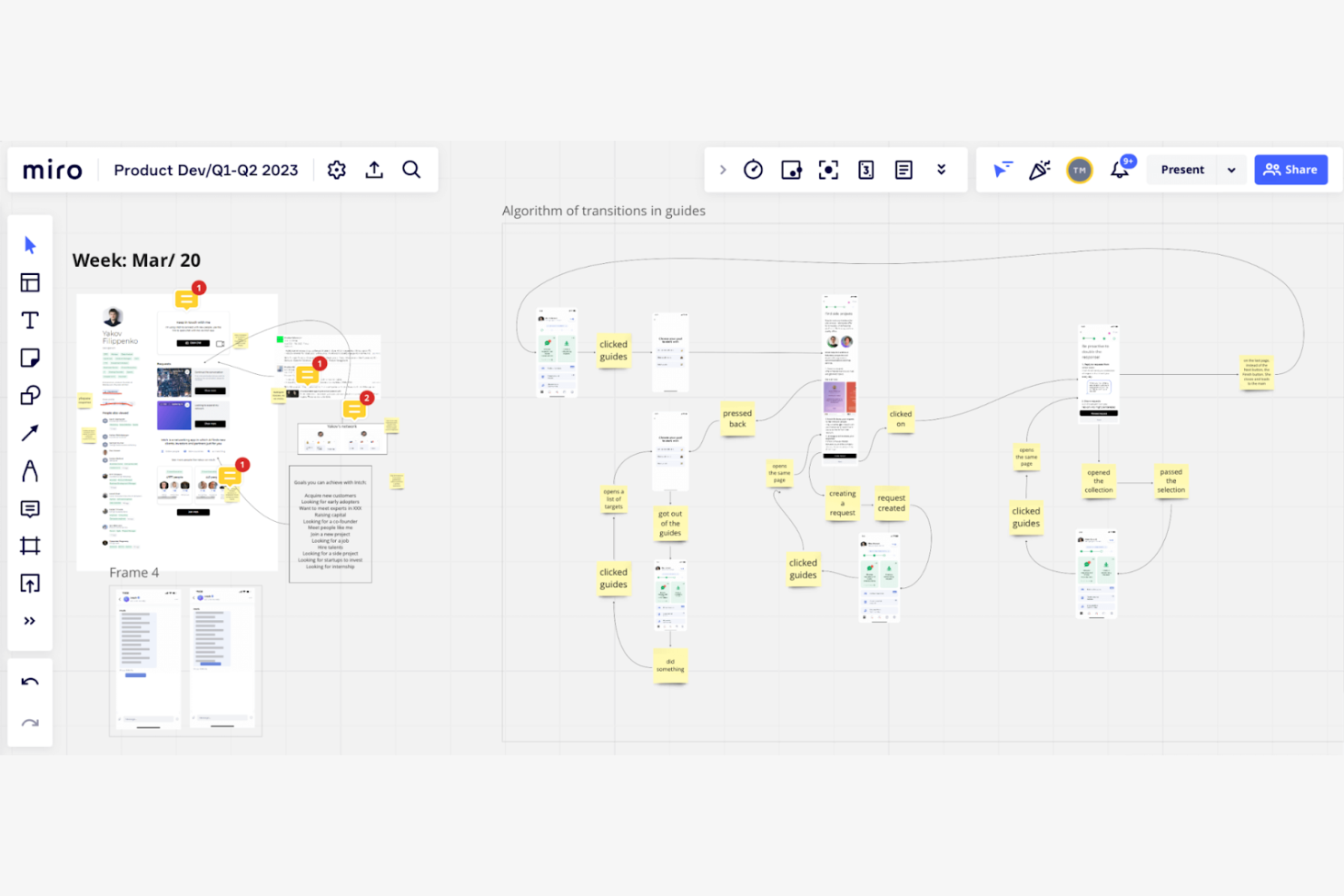Open notifications bell

coord(1120,170)
